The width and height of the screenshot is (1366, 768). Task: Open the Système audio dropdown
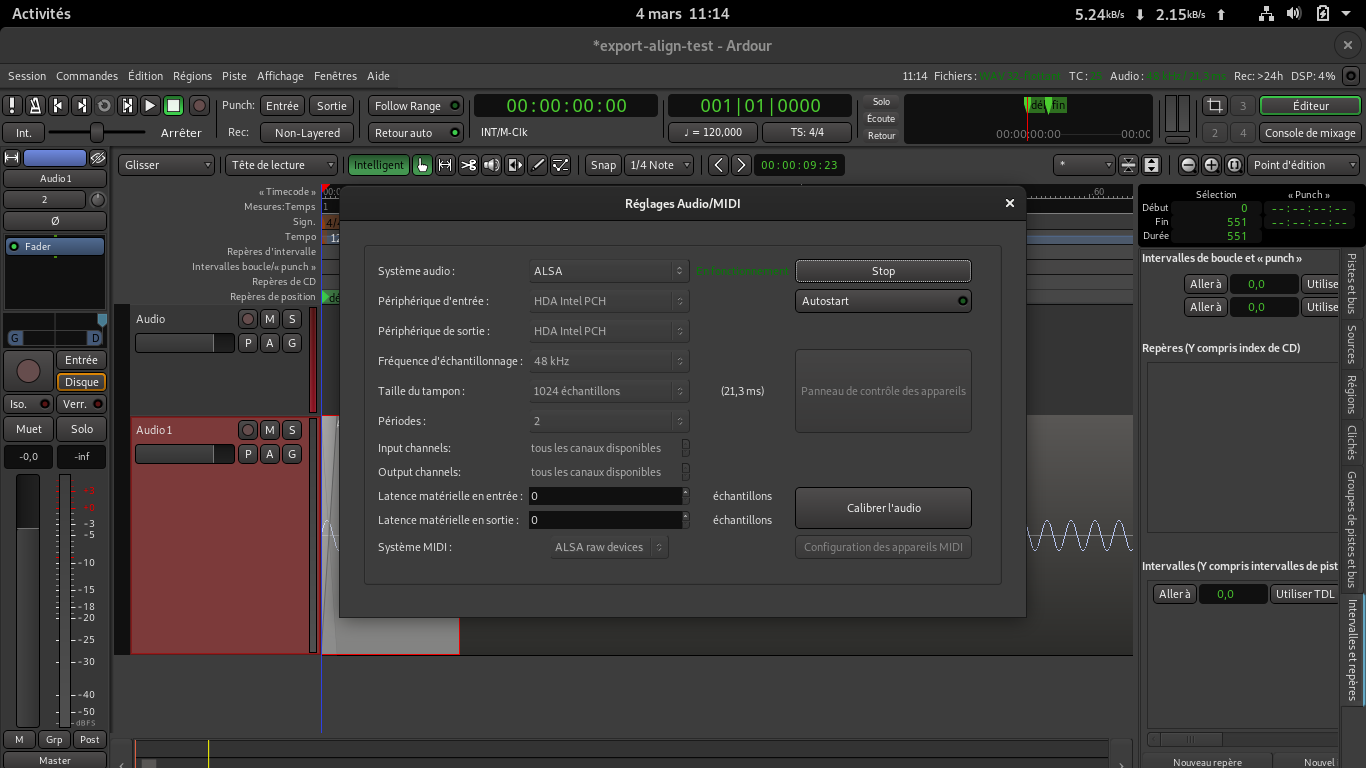tap(607, 271)
